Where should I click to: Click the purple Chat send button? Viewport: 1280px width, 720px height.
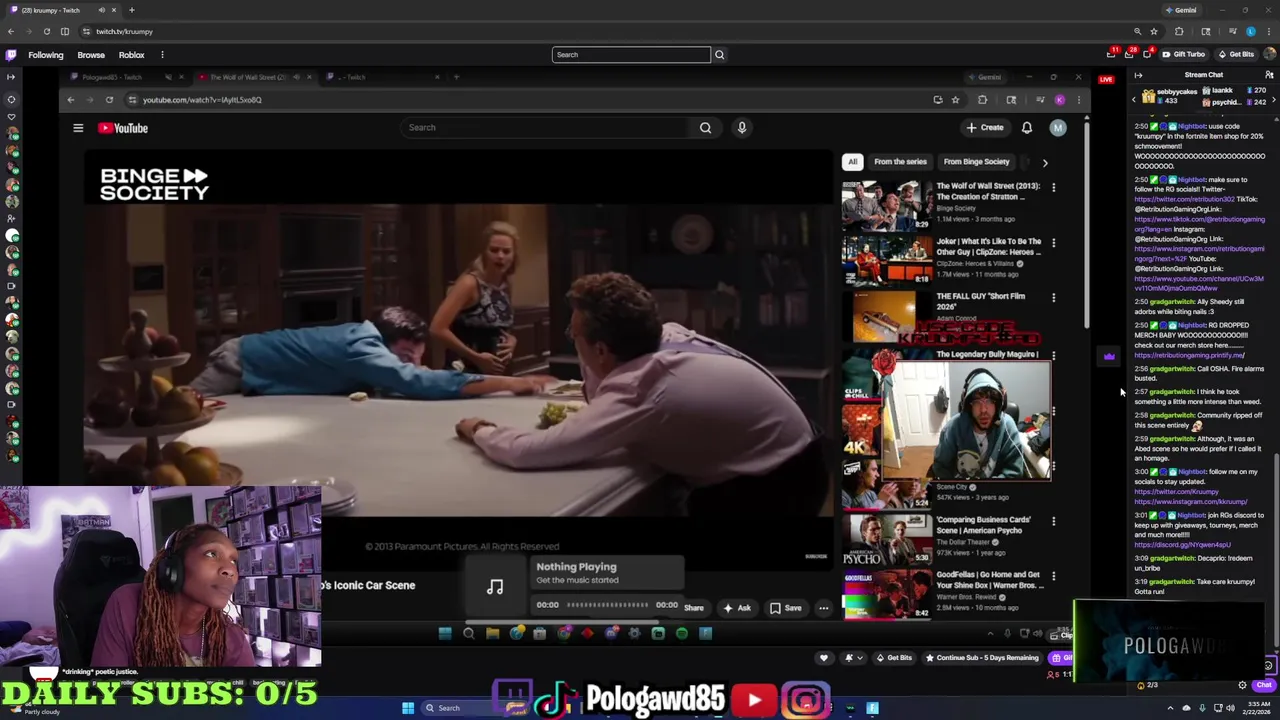[x=1264, y=685]
